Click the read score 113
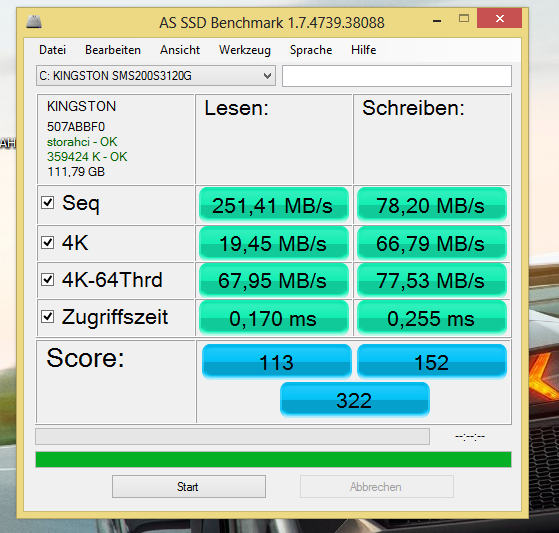This screenshot has height=533, width=559. [x=277, y=362]
